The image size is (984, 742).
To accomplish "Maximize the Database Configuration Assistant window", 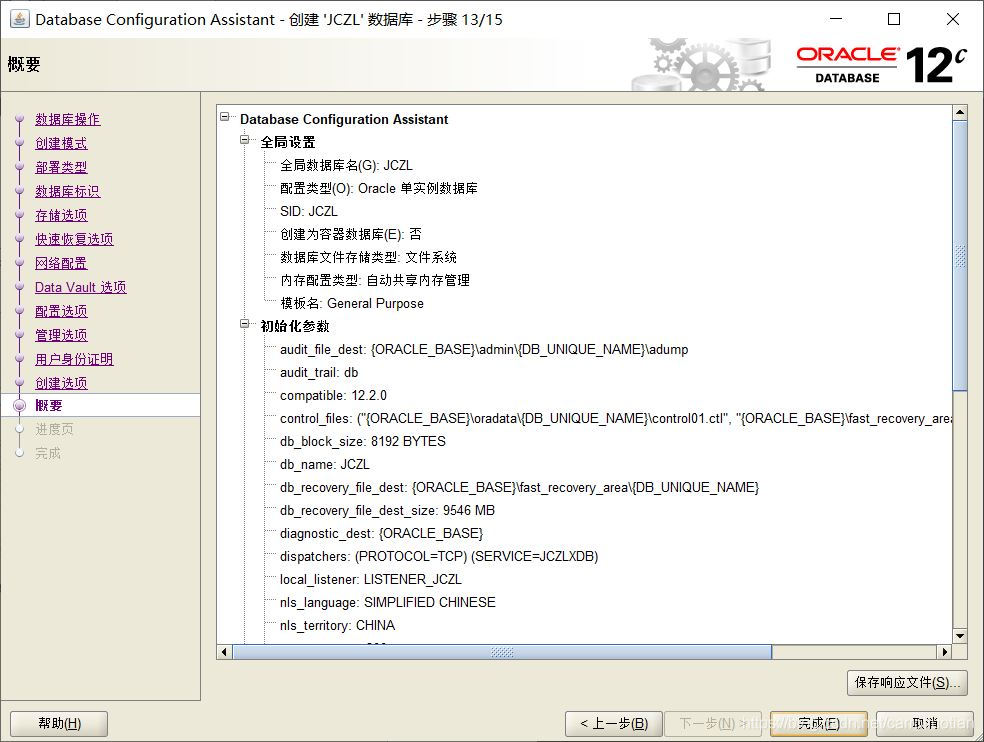I will tap(894, 19).
